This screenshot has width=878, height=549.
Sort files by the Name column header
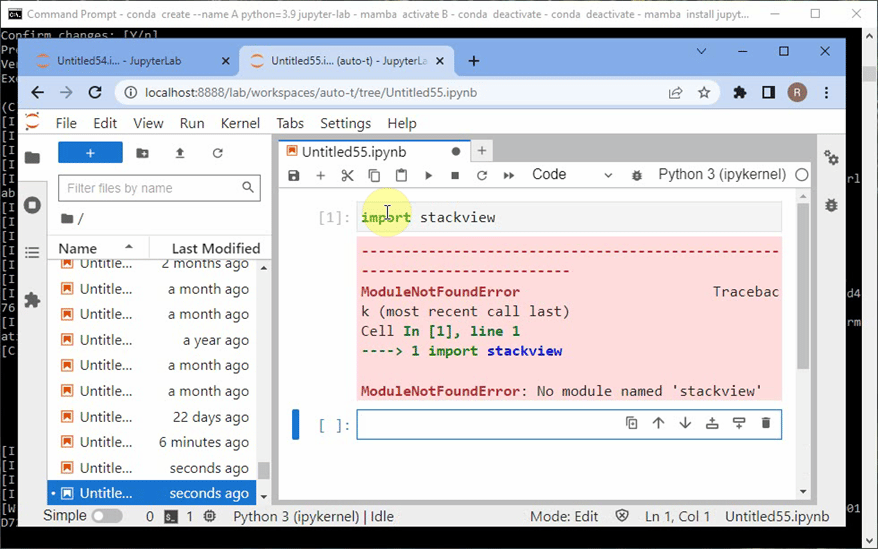click(x=78, y=248)
